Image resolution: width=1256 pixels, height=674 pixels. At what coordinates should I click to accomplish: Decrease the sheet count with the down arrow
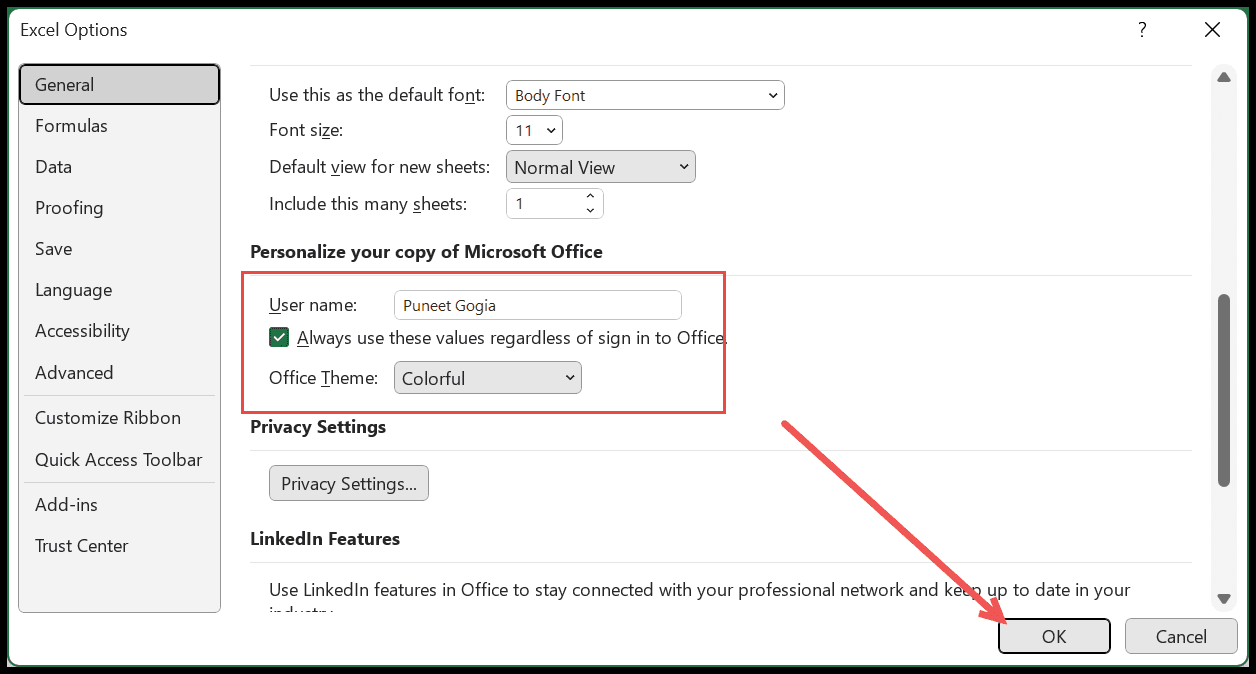[x=590, y=210]
